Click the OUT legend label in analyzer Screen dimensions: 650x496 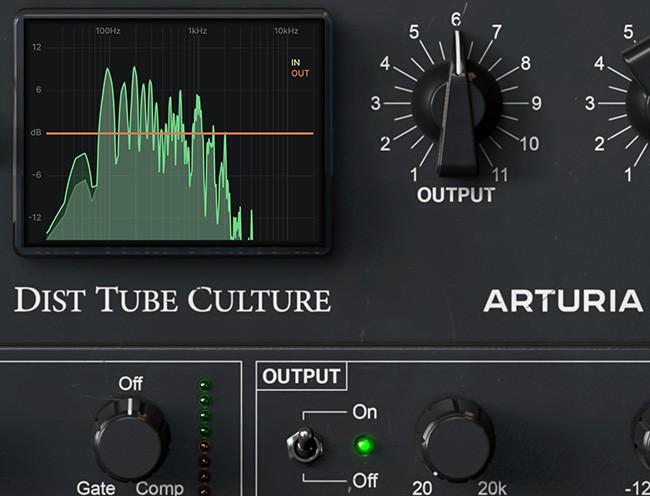pos(300,74)
